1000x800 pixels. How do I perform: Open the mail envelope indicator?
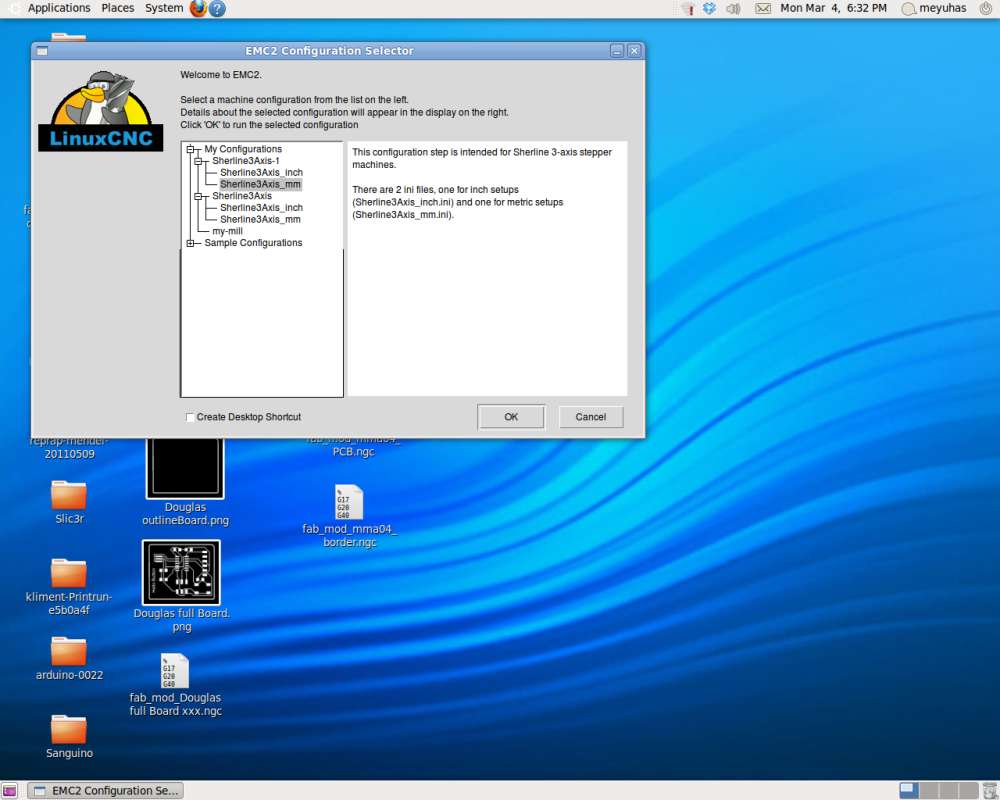point(763,8)
